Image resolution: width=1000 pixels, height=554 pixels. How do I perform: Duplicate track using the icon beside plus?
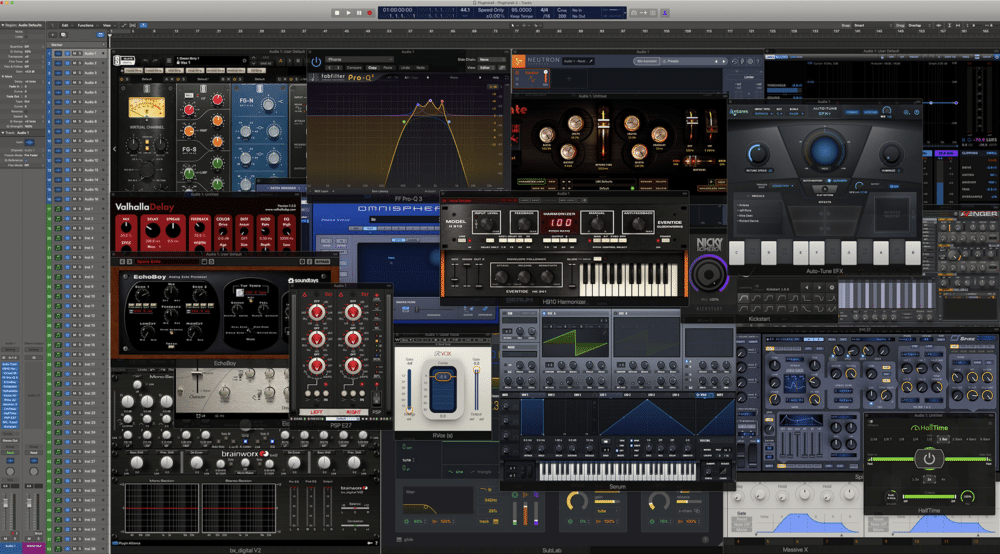[62, 34]
